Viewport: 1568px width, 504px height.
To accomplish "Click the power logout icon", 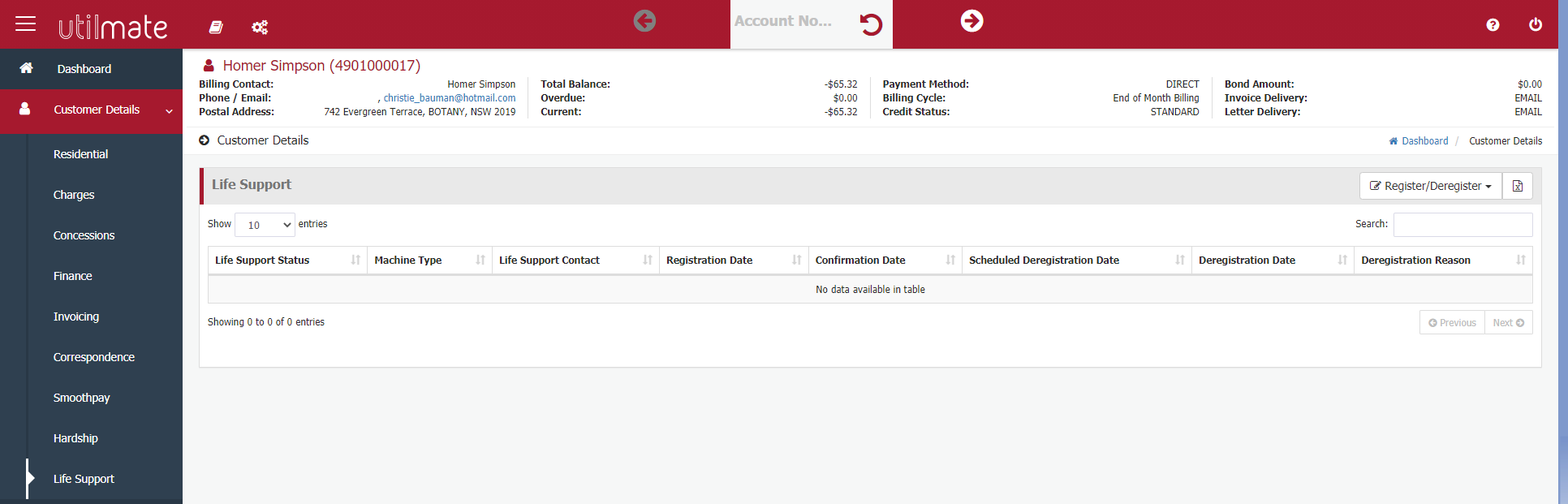I will point(1535,24).
